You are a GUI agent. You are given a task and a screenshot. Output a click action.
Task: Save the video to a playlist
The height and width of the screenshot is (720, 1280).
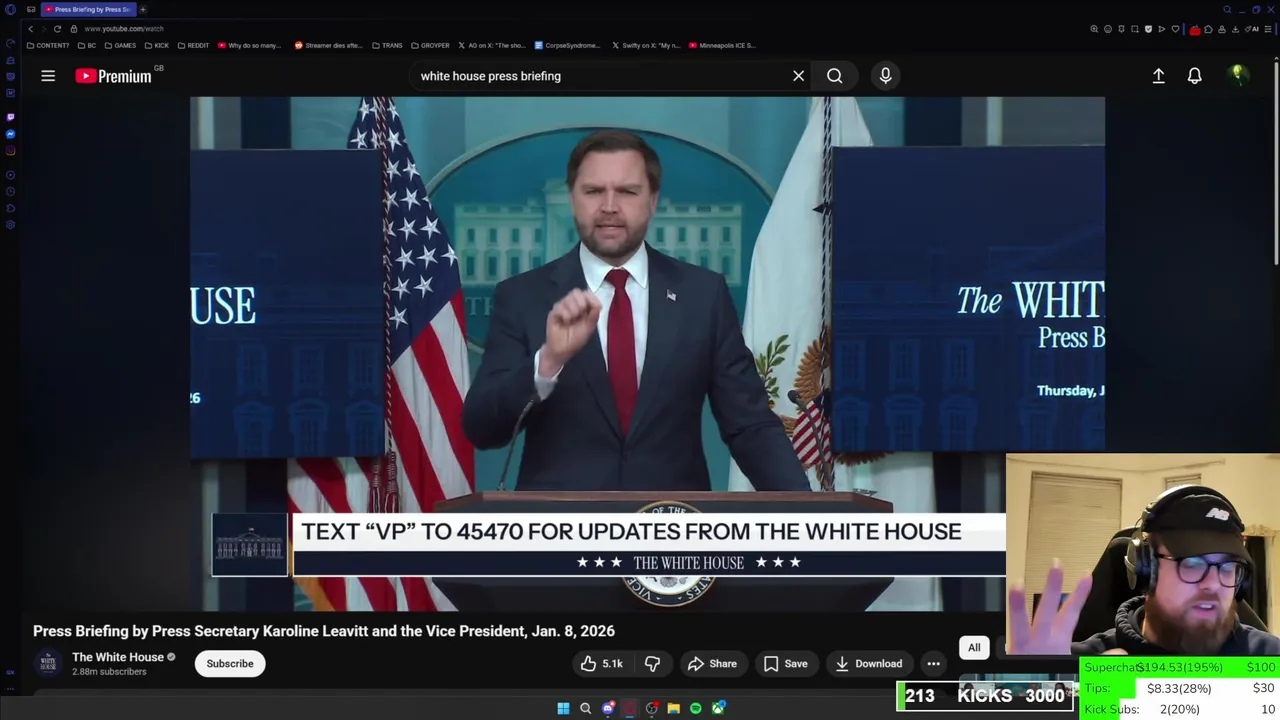coord(785,664)
